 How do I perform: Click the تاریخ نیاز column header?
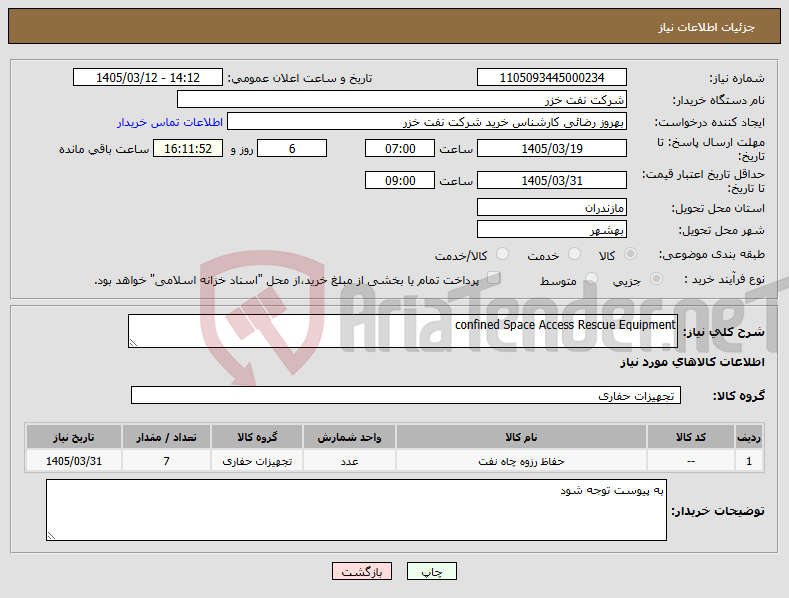click(x=74, y=437)
